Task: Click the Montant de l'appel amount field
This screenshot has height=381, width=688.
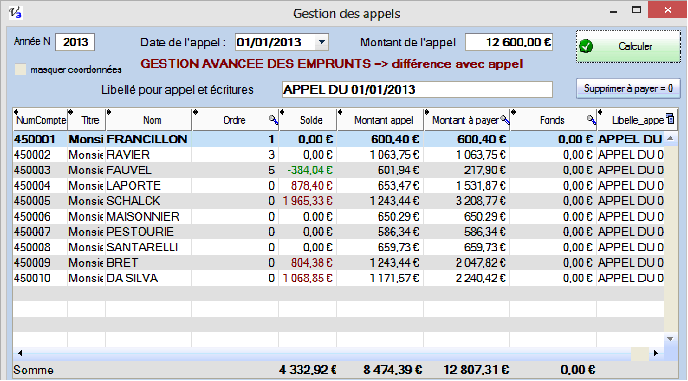Action: point(509,42)
